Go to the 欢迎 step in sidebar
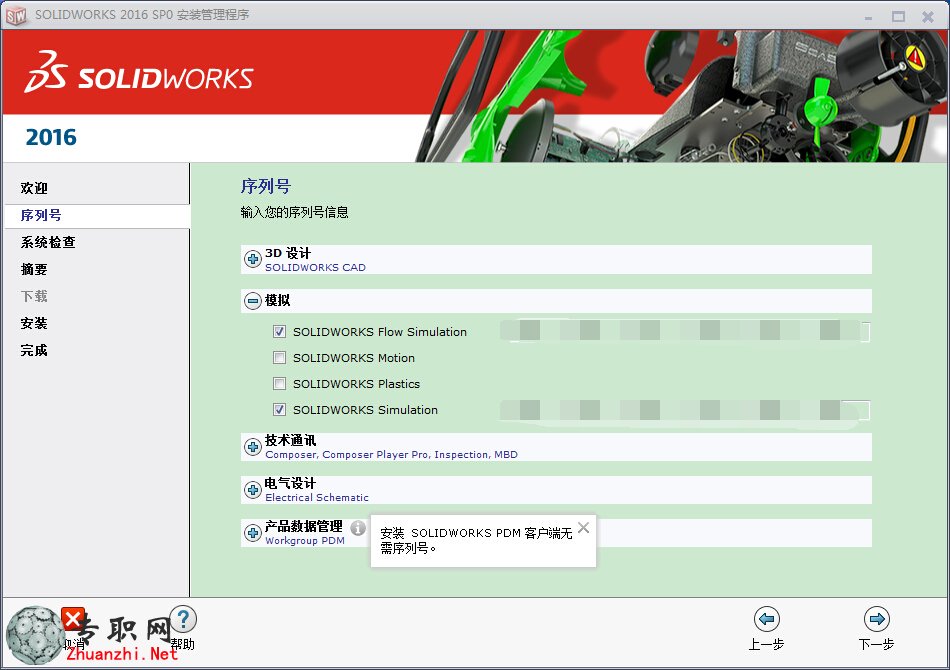Image resolution: width=950 pixels, height=670 pixels. [x=34, y=188]
